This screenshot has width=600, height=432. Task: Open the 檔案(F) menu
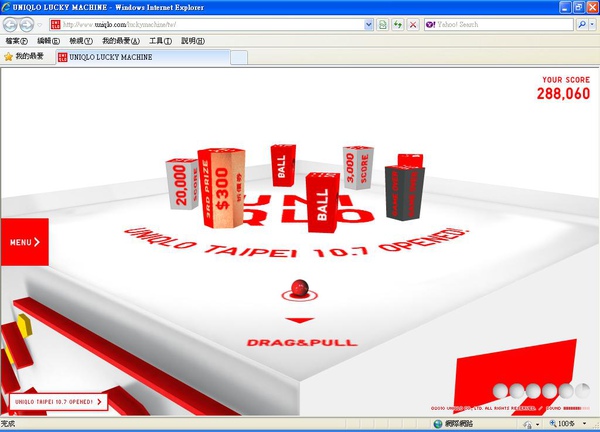[x=16, y=41]
